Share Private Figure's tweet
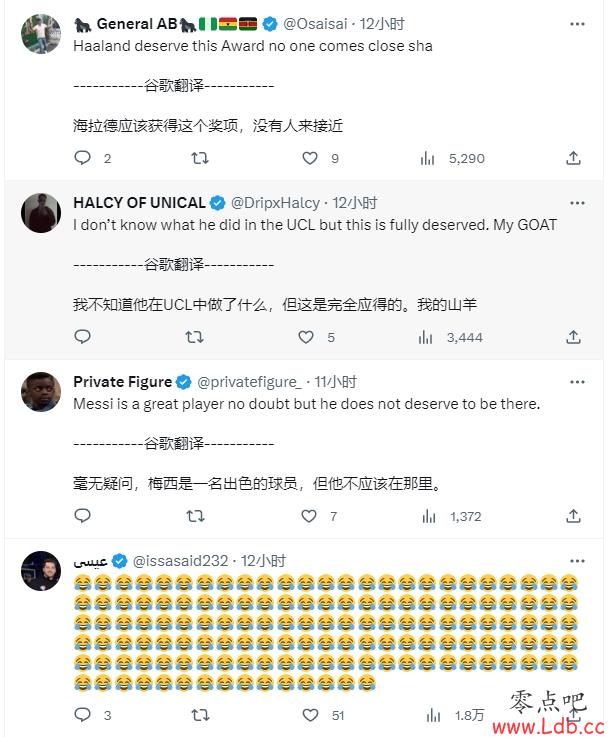Image resolution: width=614 pixels, height=737 pixels. (x=573, y=516)
